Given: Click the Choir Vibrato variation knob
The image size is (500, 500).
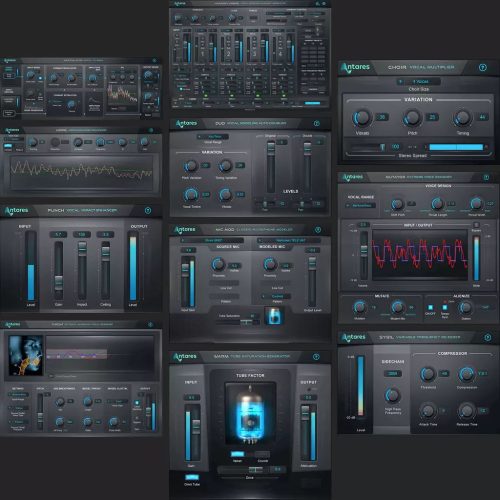Looking at the screenshot, I should point(361,117).
